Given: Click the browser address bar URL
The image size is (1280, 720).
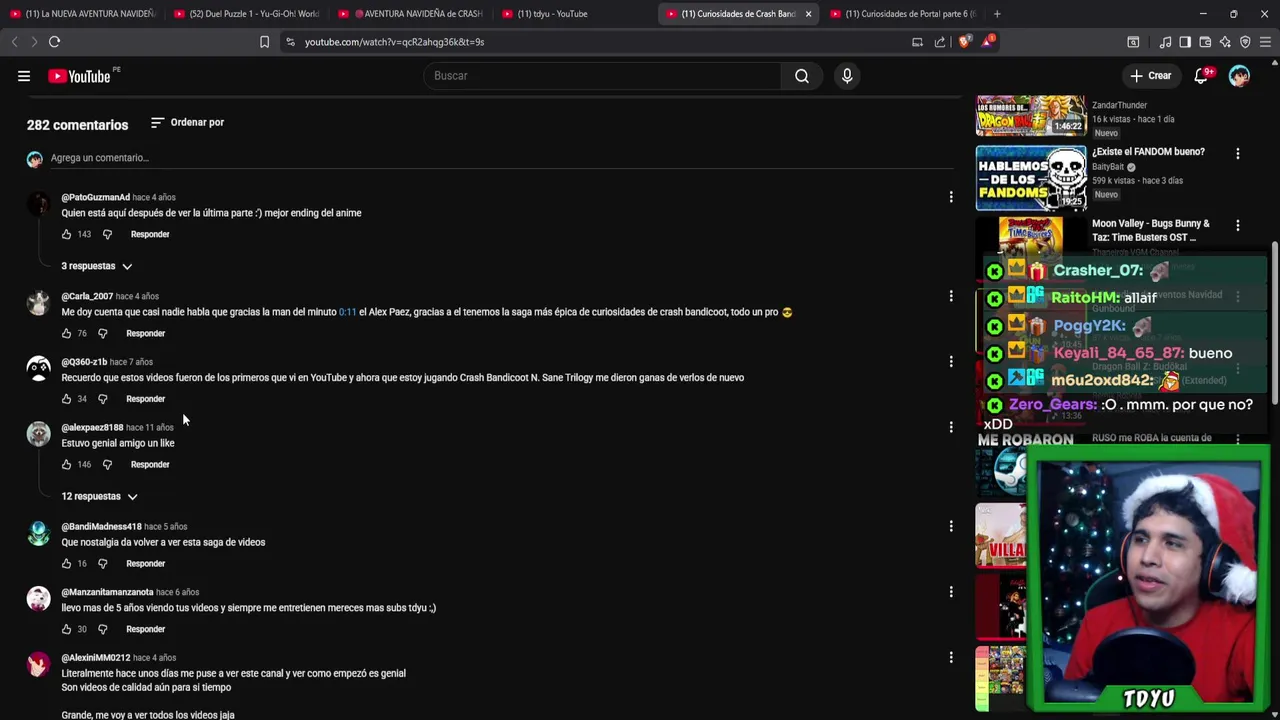Looking at the screenshot, I should point(394,42).
